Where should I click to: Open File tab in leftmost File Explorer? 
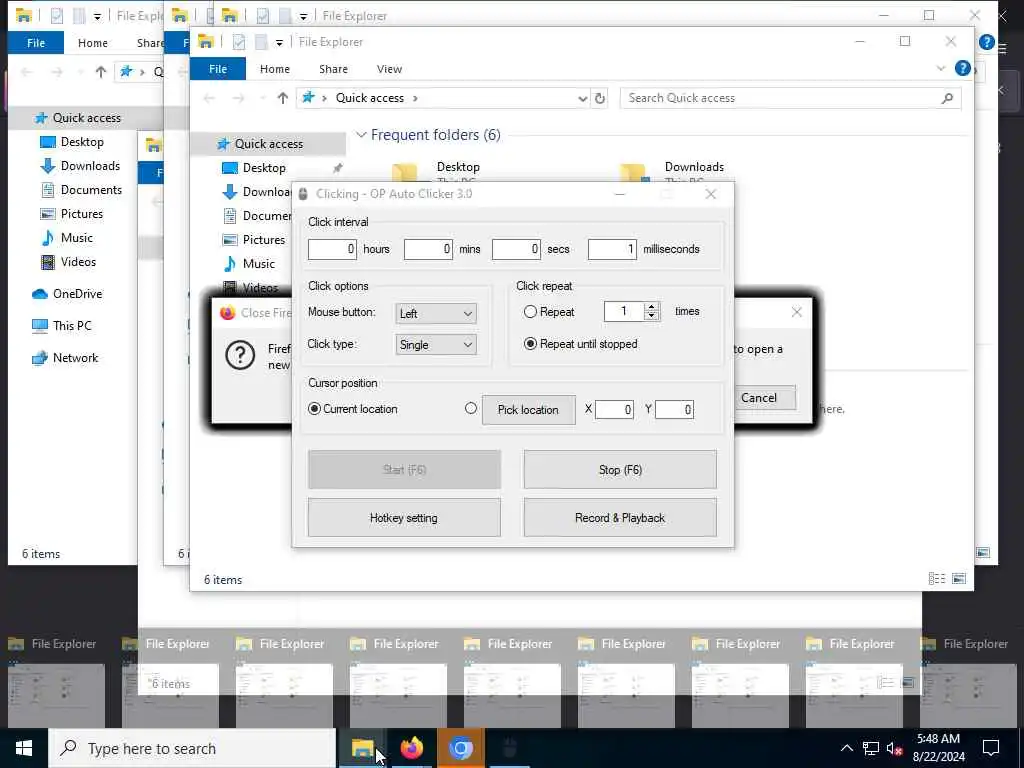(36, 42)
